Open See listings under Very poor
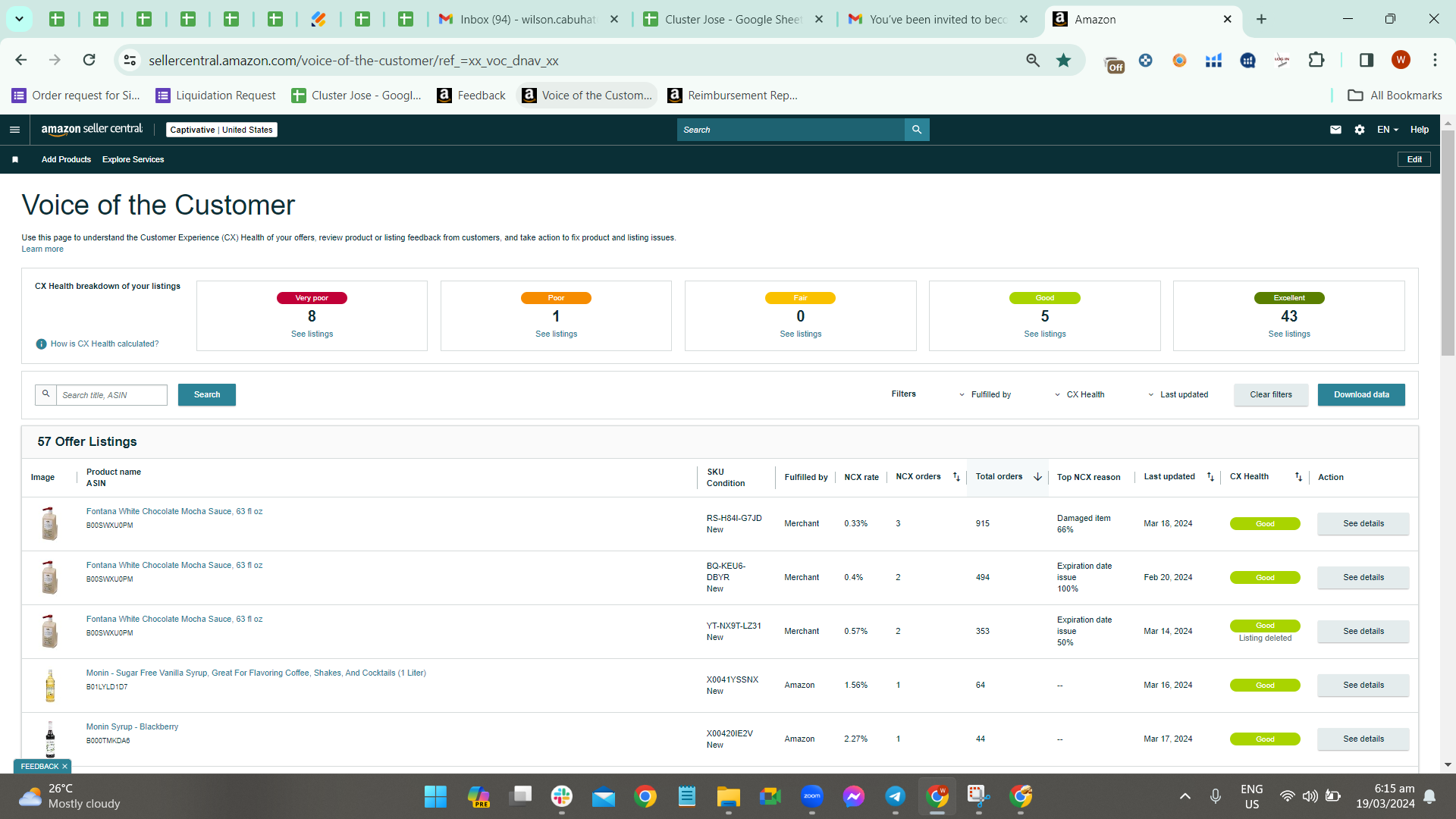This screenshot has width=1456, height=819. coord(312,334)
